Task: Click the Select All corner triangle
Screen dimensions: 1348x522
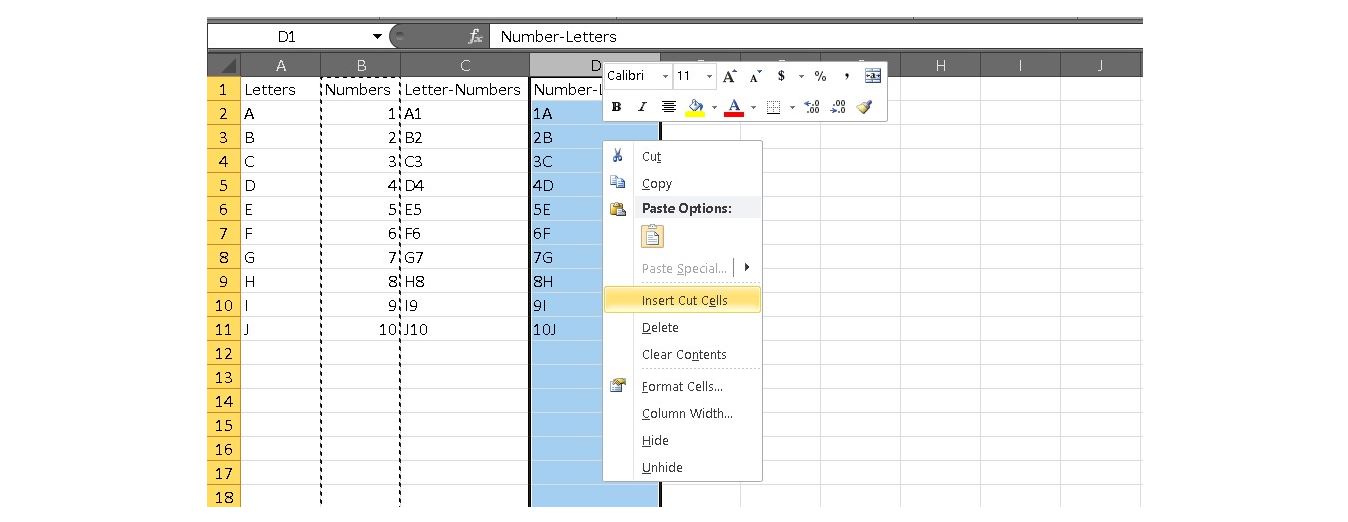Action: [224, 65]
